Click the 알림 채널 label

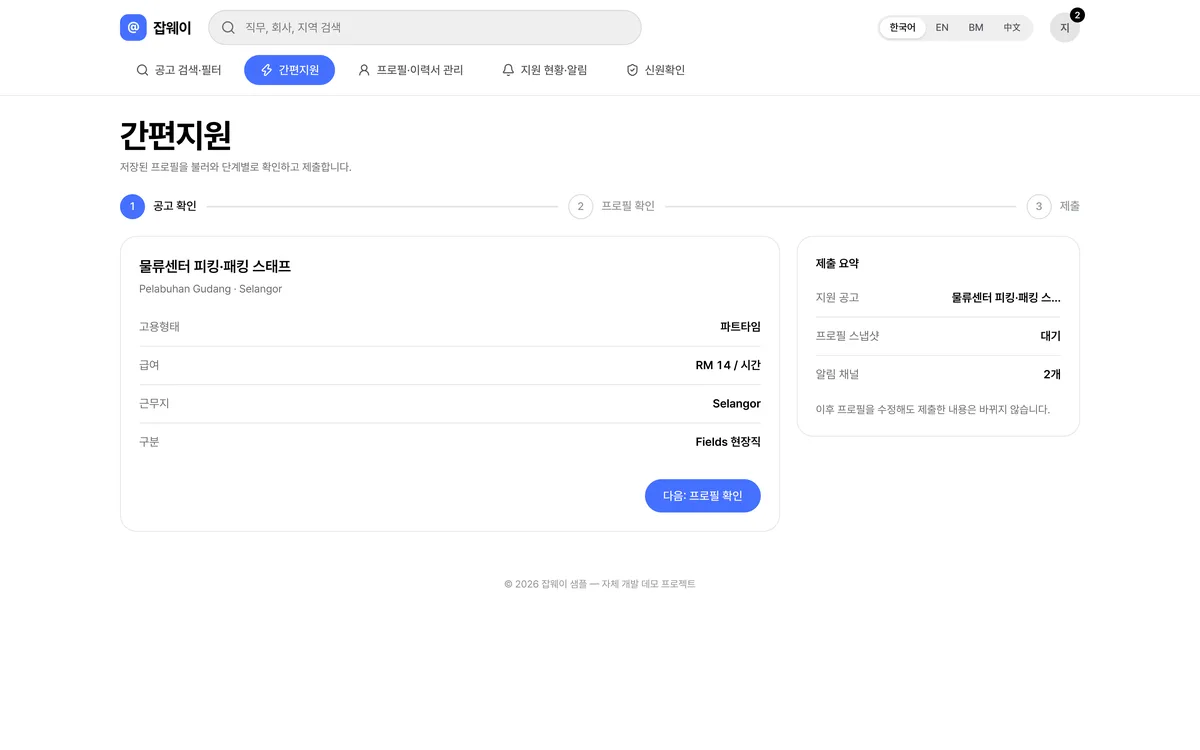tap(837, 374)
